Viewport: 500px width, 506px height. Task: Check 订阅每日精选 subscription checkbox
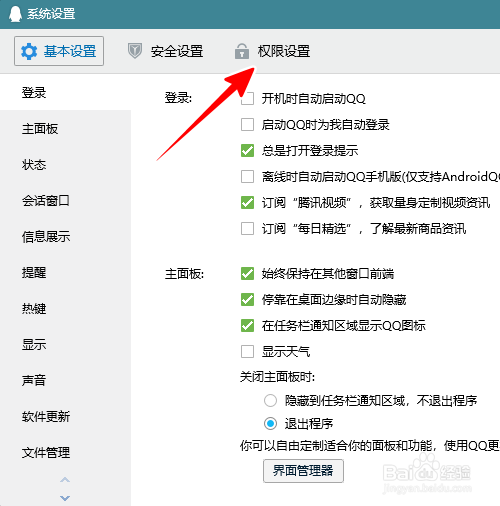(x=247, y=229)
